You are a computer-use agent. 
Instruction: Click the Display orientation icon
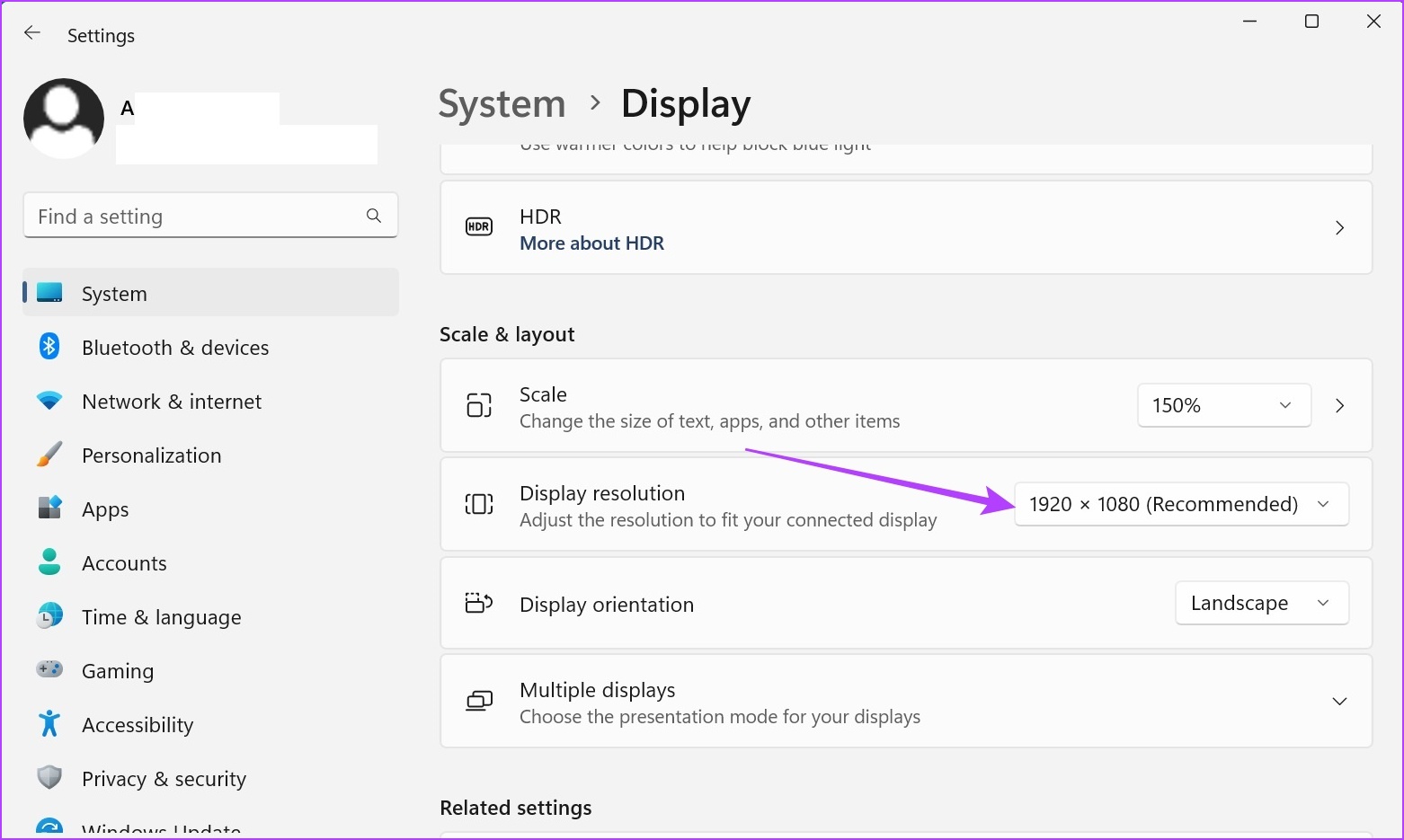click(x=479, y=603)
